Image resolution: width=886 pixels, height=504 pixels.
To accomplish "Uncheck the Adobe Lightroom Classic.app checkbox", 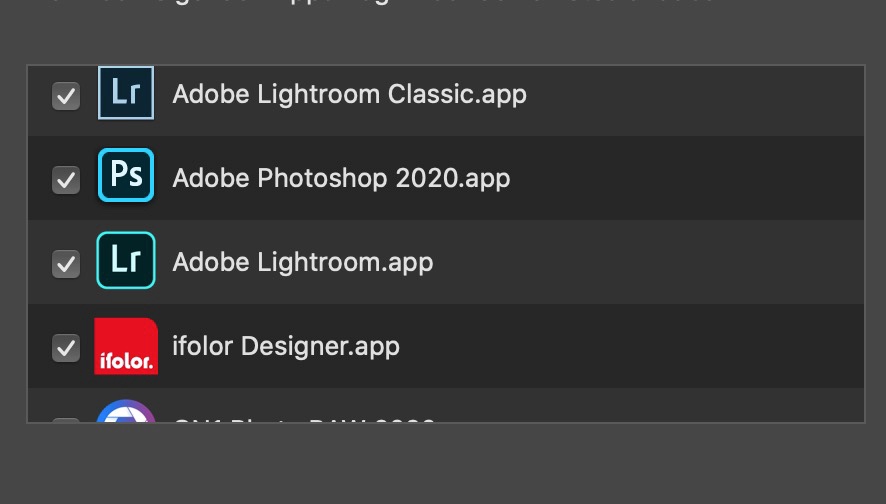I will pos(66,96).
